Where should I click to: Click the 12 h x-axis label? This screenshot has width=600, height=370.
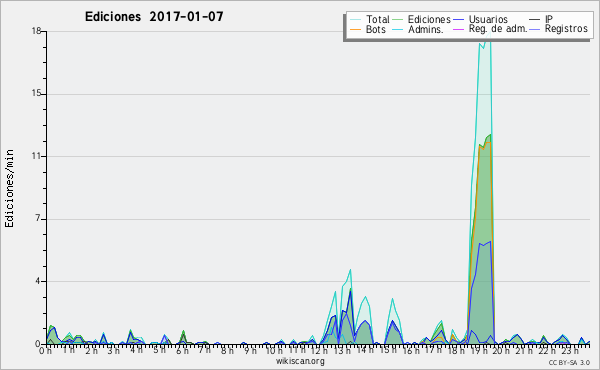[318, 351]
